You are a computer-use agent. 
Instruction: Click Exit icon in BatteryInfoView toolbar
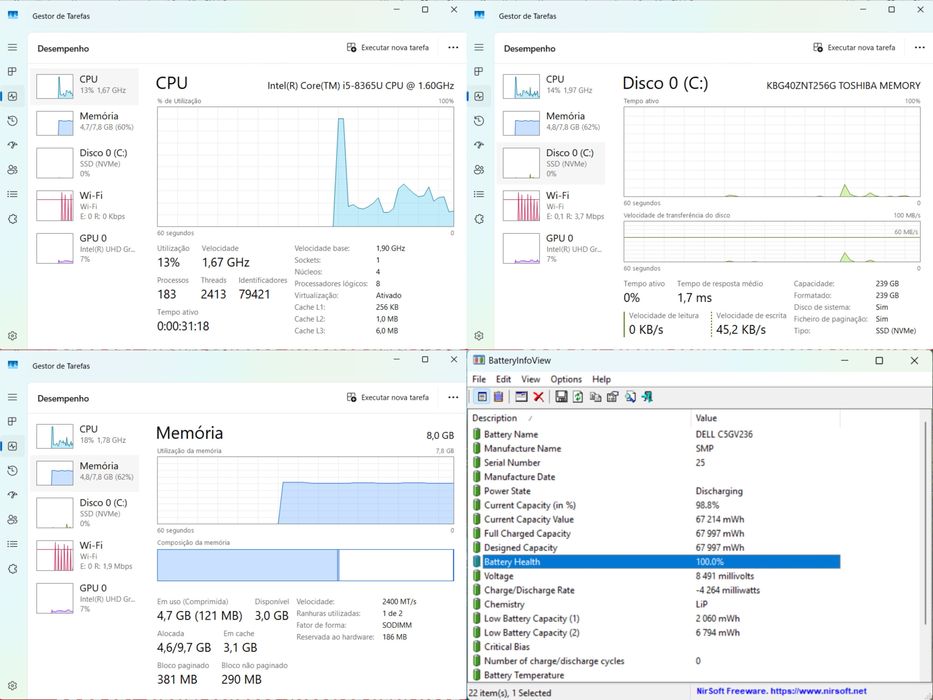coord(647,397)
